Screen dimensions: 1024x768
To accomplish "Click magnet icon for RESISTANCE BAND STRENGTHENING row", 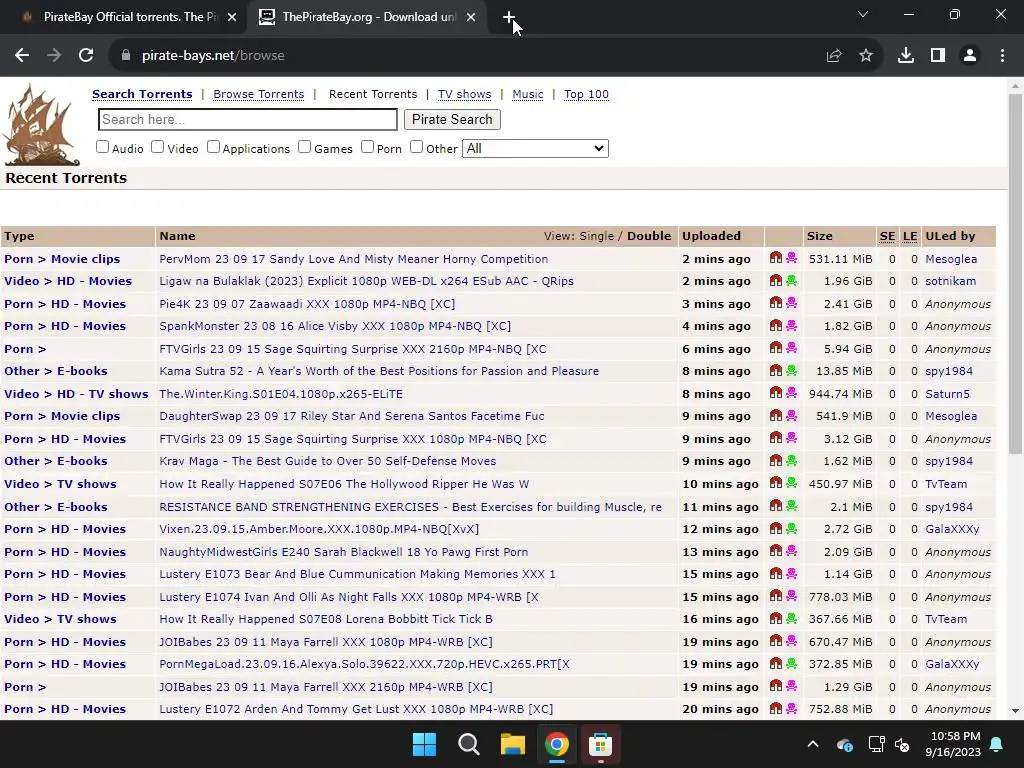I will tap(776, 506).
